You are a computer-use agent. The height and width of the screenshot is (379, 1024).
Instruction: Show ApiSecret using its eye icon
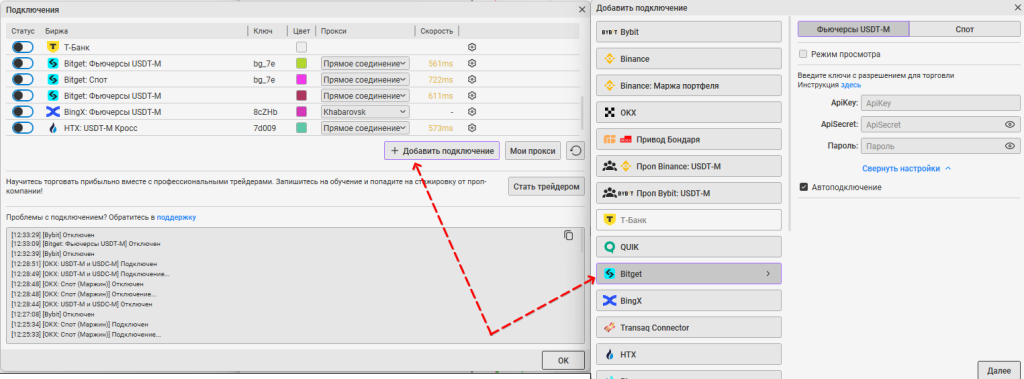click(x=1010, y=124)
